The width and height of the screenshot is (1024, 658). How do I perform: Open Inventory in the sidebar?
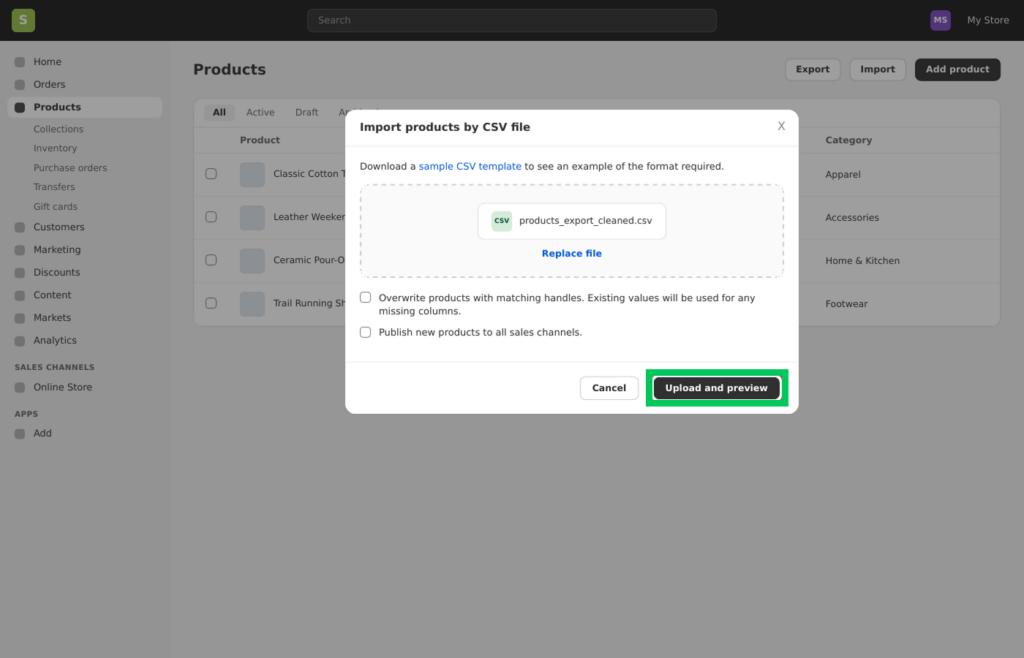click(55, 148)
